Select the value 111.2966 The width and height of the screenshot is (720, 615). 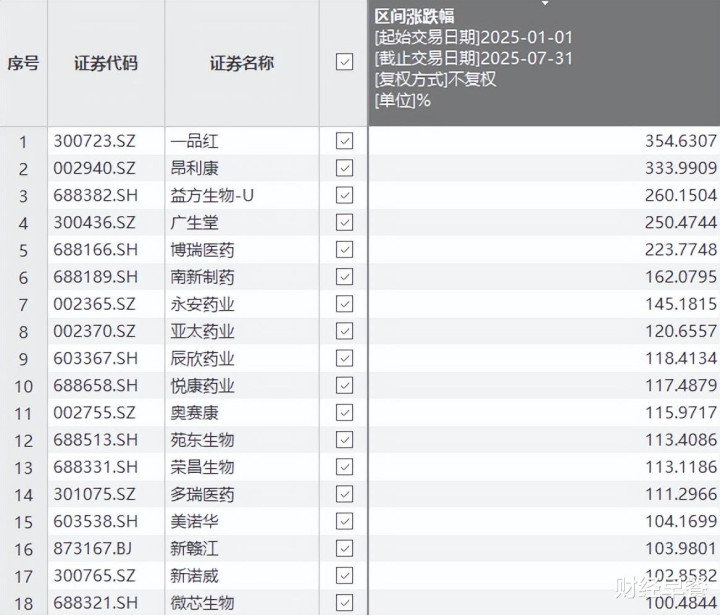(681, 494)
